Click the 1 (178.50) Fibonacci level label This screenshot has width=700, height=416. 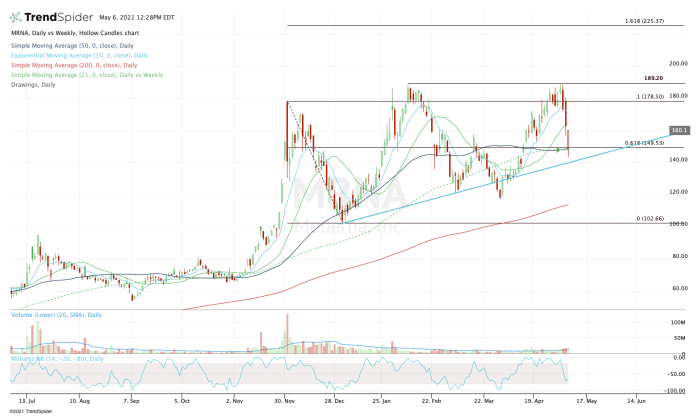tap(650, 96)
